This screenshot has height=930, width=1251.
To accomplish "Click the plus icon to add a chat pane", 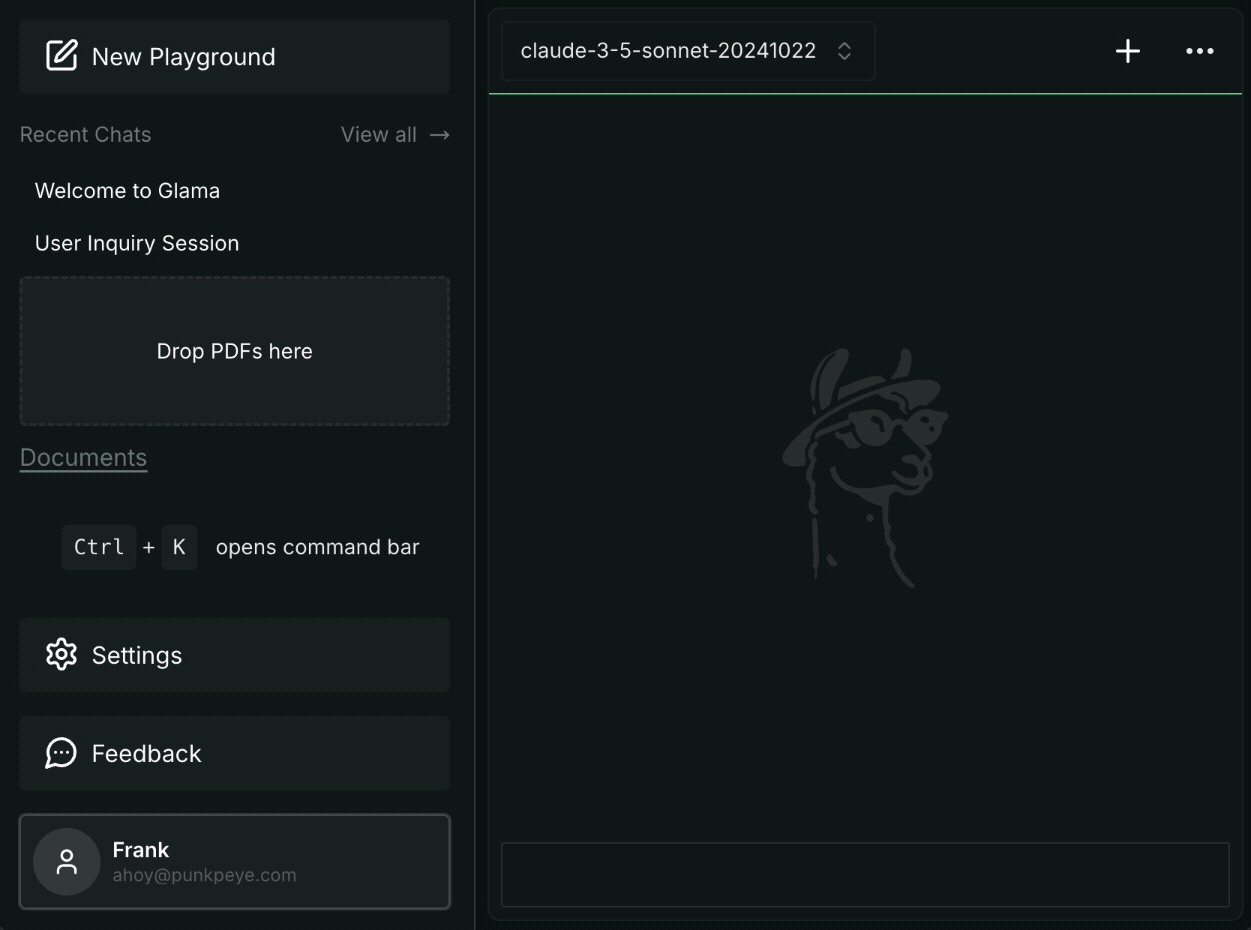I will pos(1127,51).
